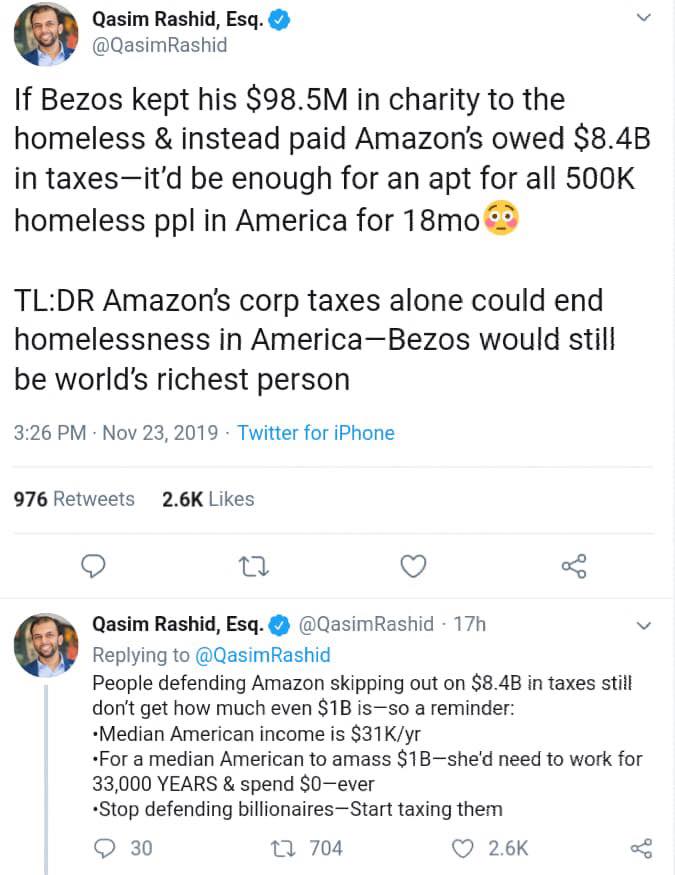The height and width of the screenshot is (875, 675).
Task: Open Qasim Rashid's main profile picture
Action: point(46,34)
